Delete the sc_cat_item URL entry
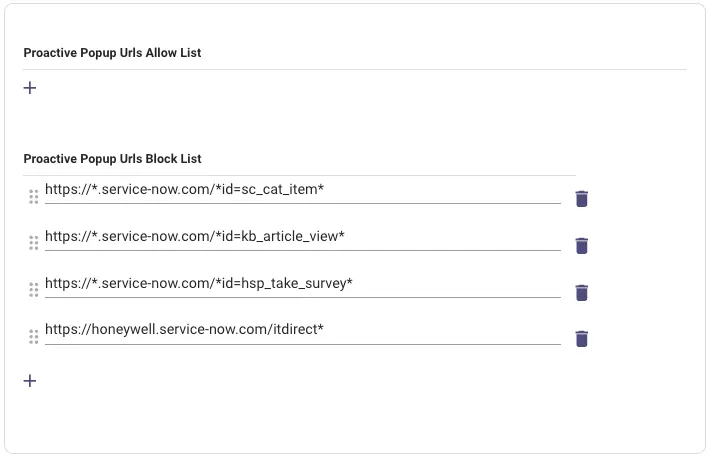This screenshot has height=457, width=719. click(582, 198)
